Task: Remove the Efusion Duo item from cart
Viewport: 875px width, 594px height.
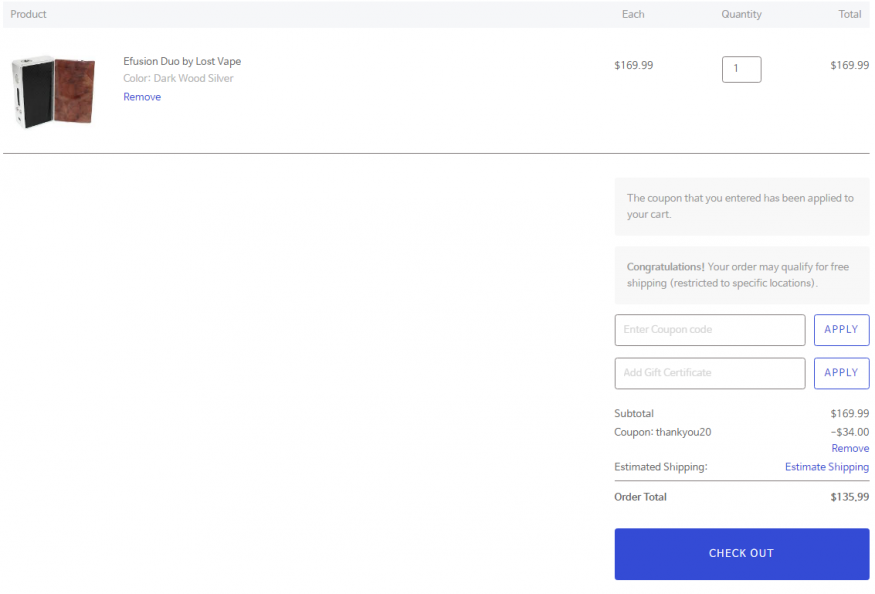Action: click(x=142, y=97)
